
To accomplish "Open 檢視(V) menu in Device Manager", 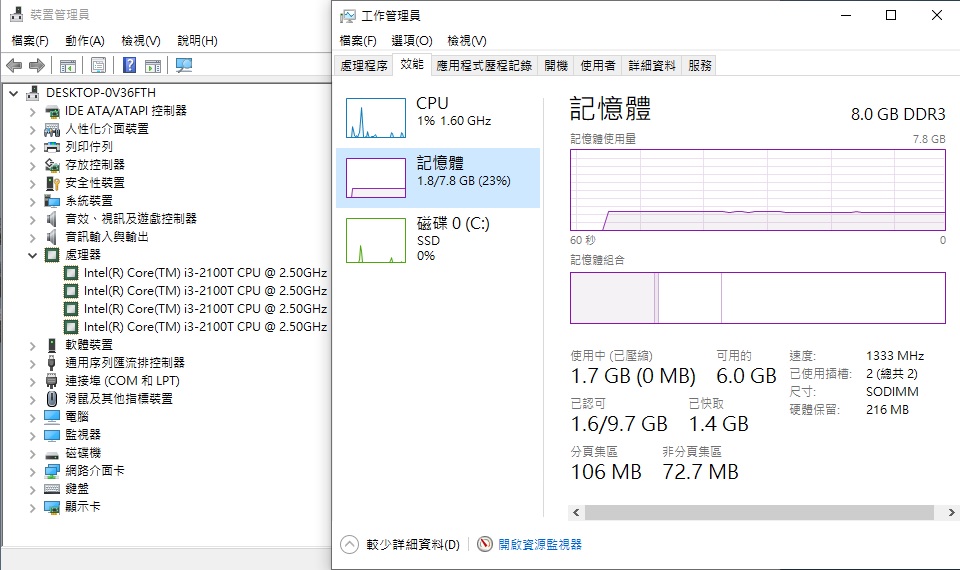I will click(x=141, y=41).
